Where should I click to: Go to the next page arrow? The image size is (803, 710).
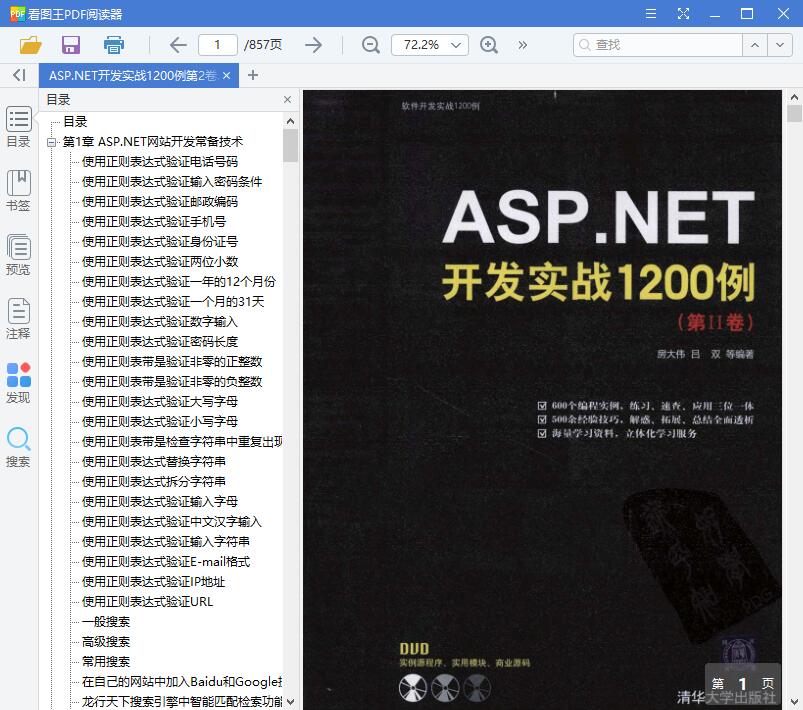313,45
